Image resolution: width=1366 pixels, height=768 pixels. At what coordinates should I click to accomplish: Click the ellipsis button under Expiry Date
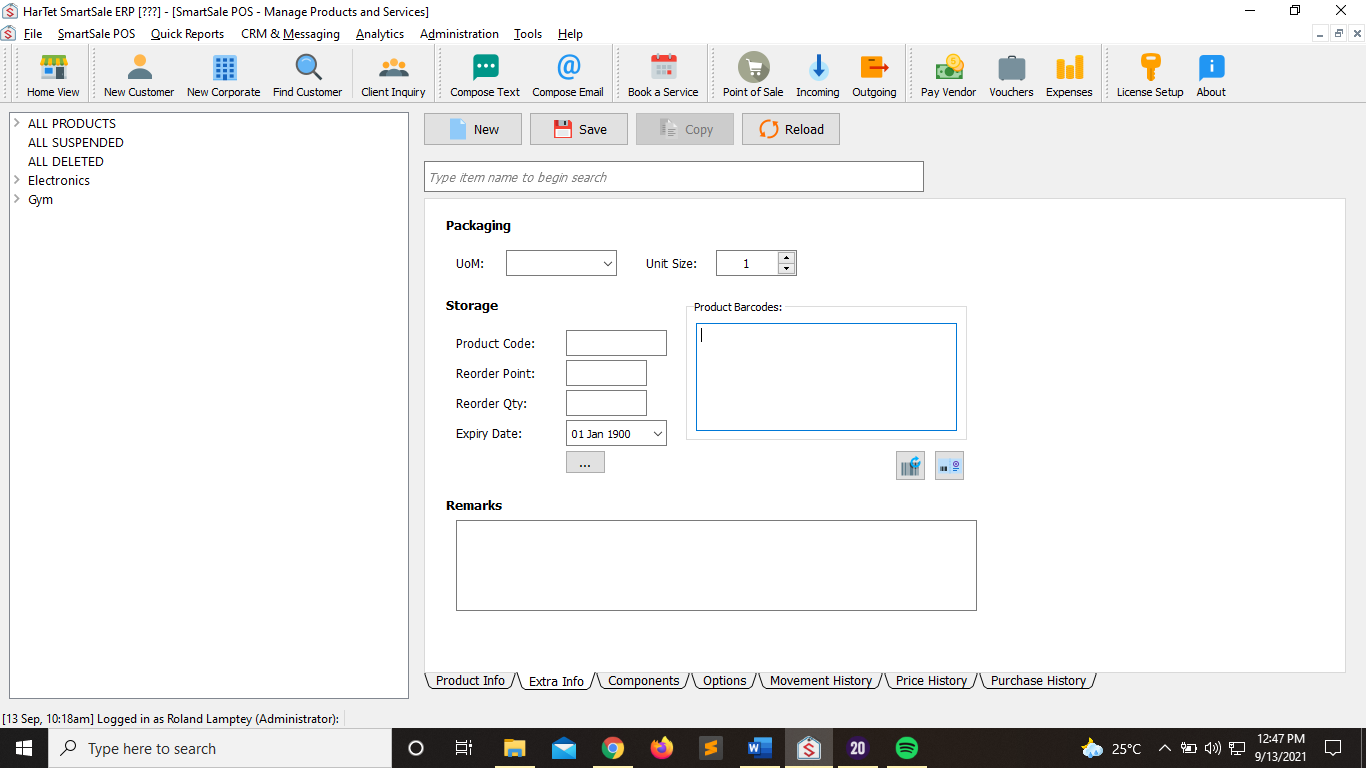pyautogui.click(x=585, y=462)
